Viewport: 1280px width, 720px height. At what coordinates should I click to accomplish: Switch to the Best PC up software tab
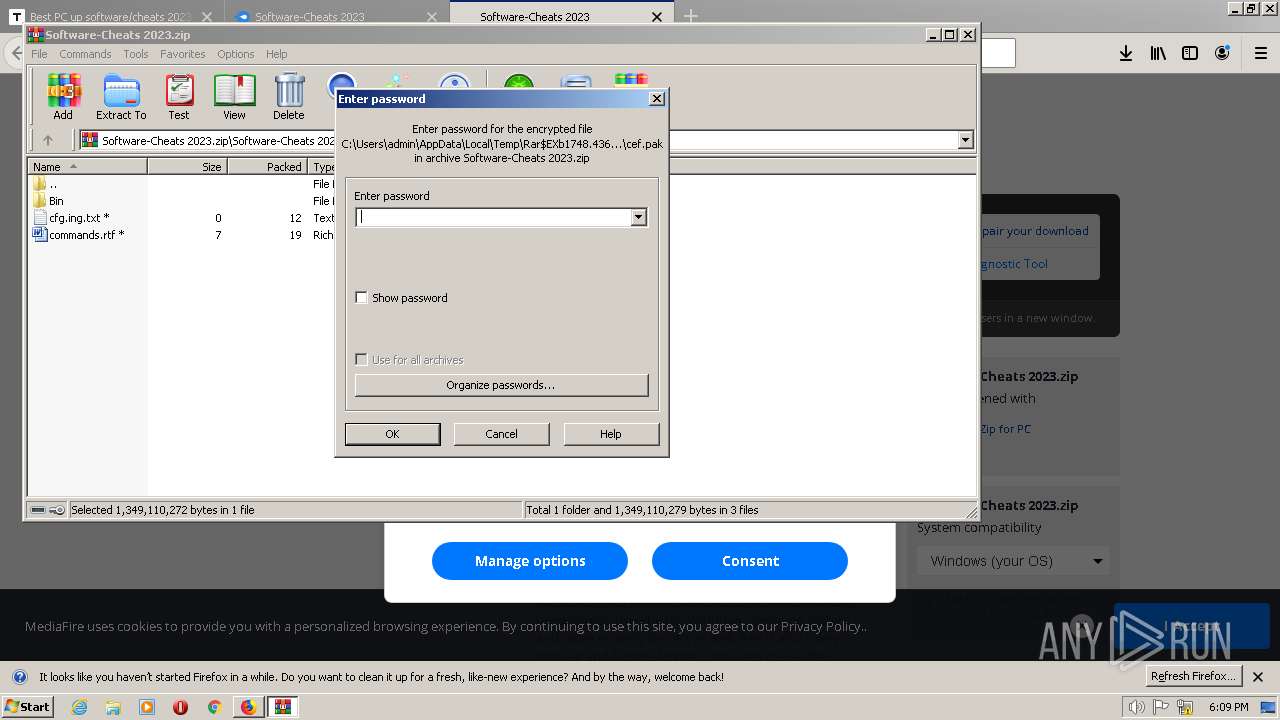pos(110,16)
